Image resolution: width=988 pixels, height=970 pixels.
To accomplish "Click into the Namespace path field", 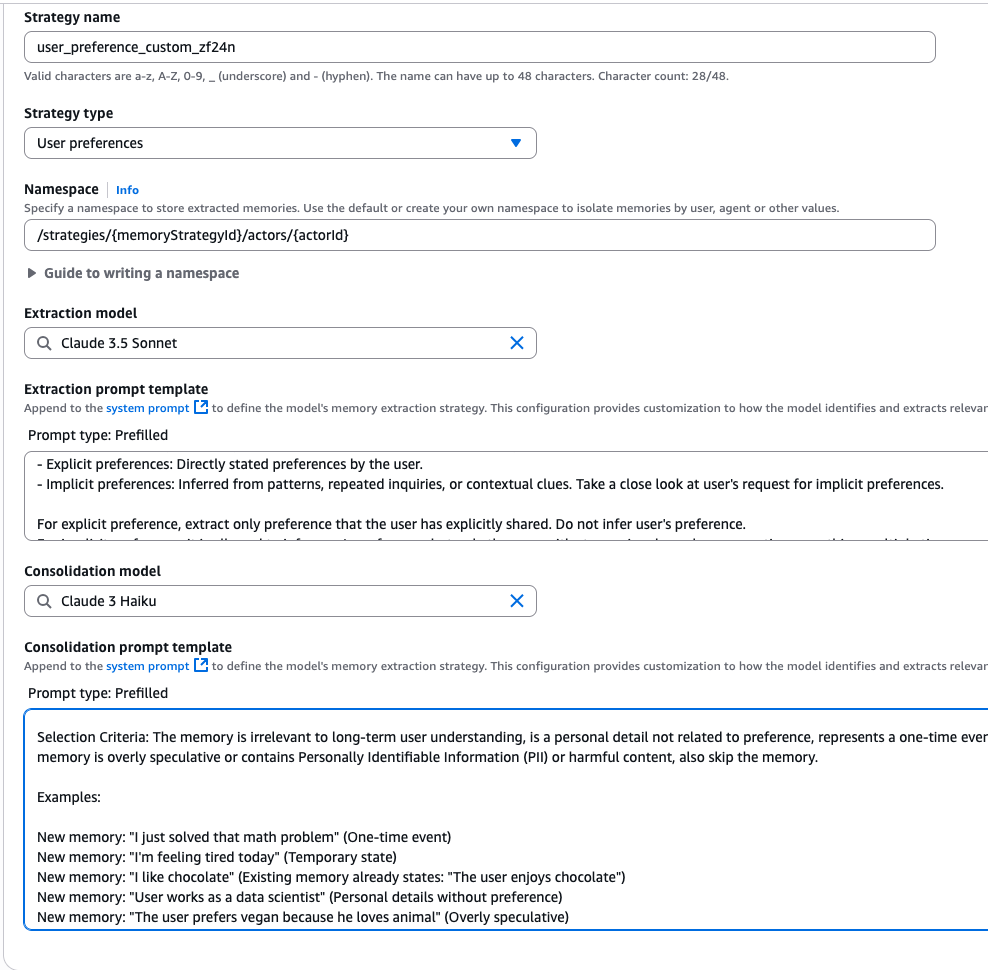I will [x=479, y=235].
